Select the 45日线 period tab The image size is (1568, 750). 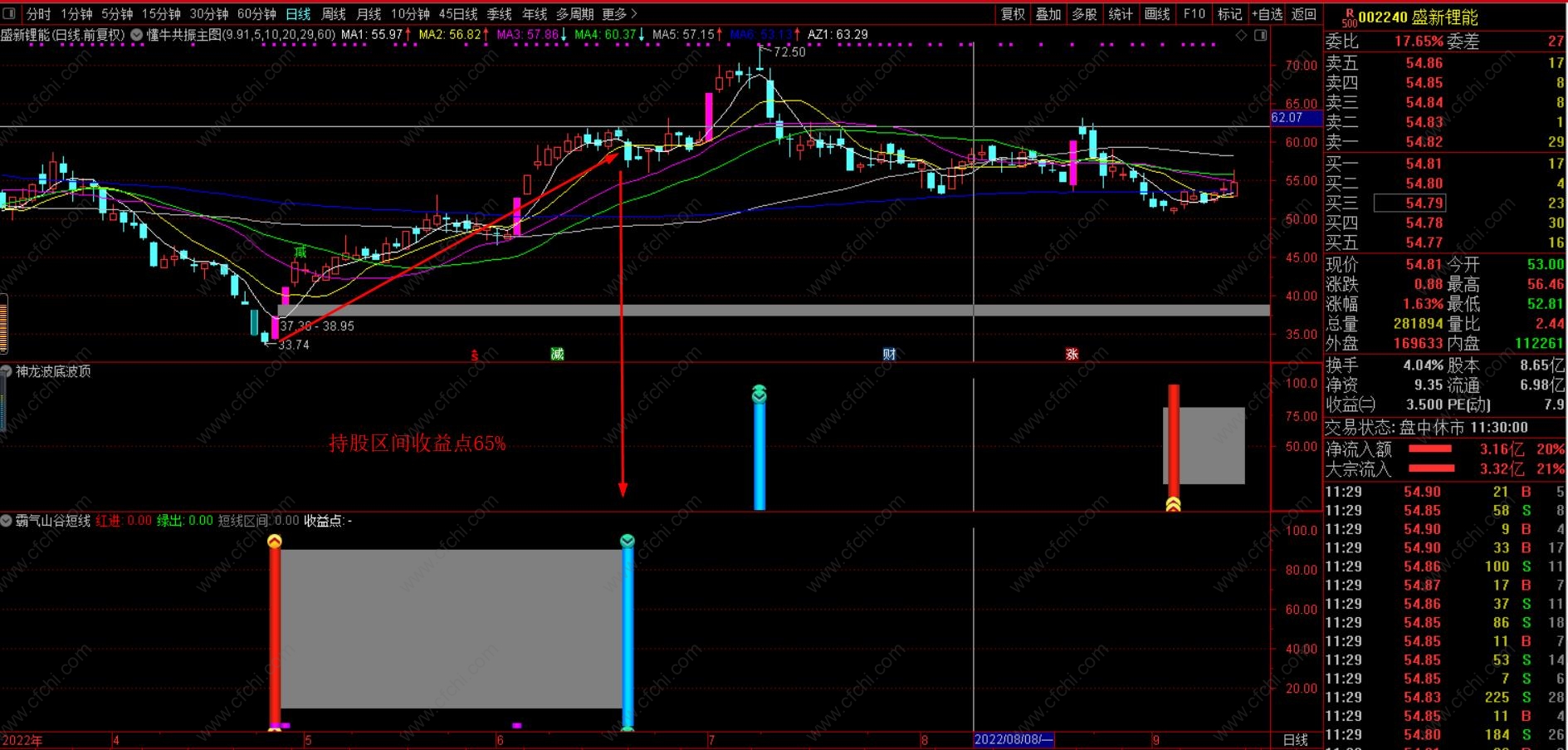point(458,14)
